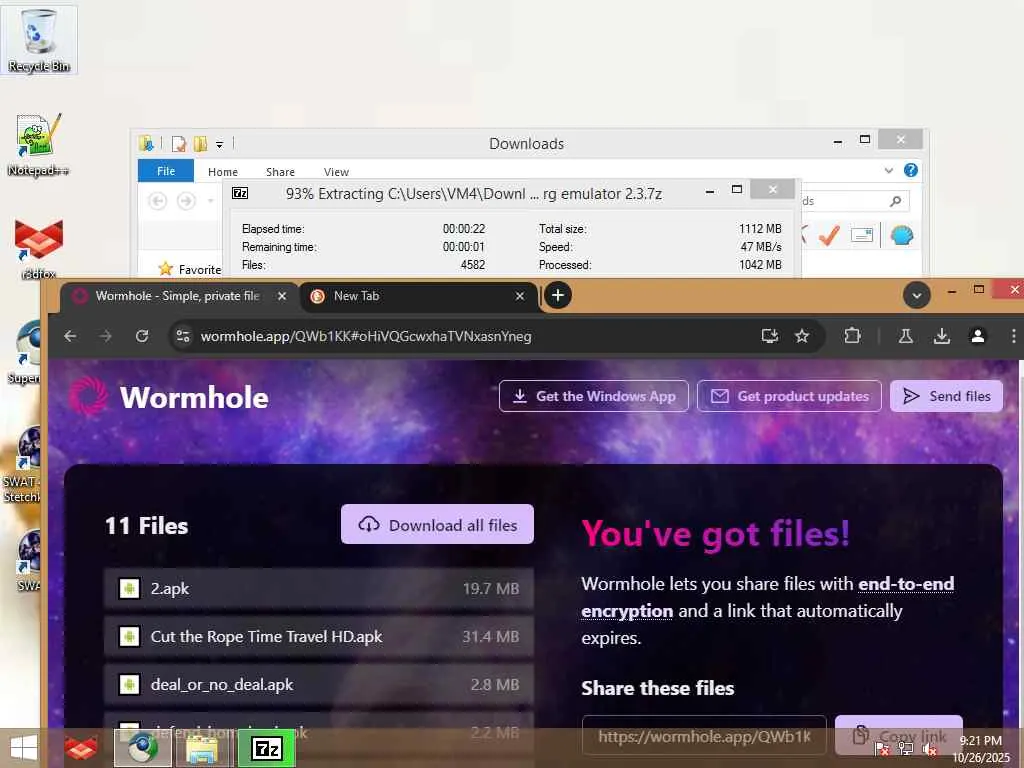The height and width of the screenshot is (768, 1024).
Task: Click the properties card icon in Explorer ribbon
Action: point(862,235)
